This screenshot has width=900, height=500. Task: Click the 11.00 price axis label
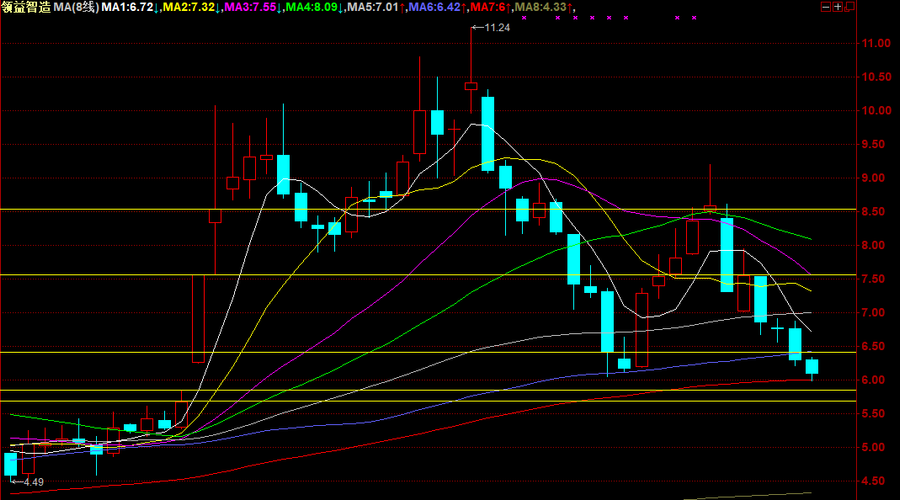(x=876, y=44)
